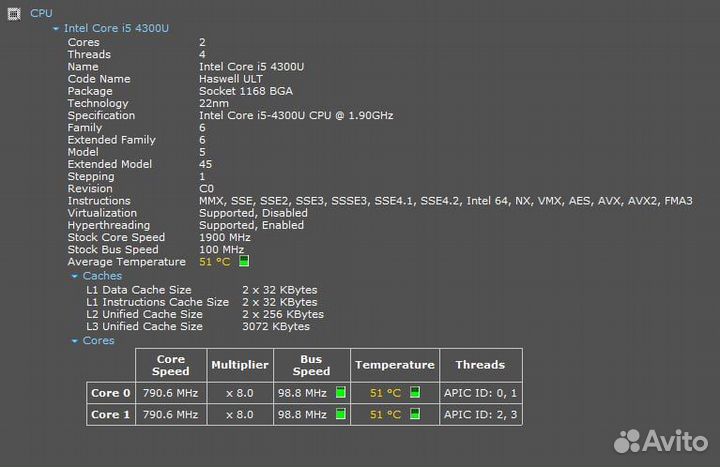Click Core 1 bus speed green indicator
Screen dimensions: 720x467
(341, 414)
